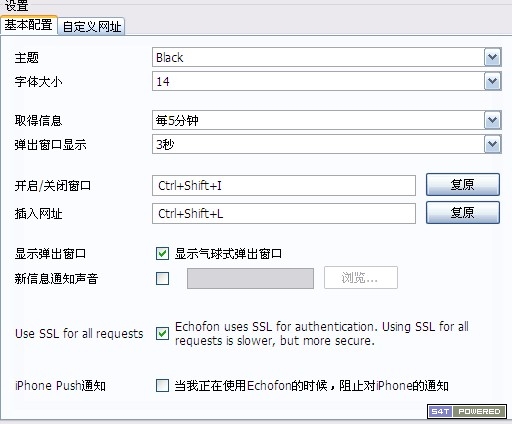Open the 主题 theme dropdown arrow
The height and width of the screenshot is (424, 512).
[x=492, y=57]
